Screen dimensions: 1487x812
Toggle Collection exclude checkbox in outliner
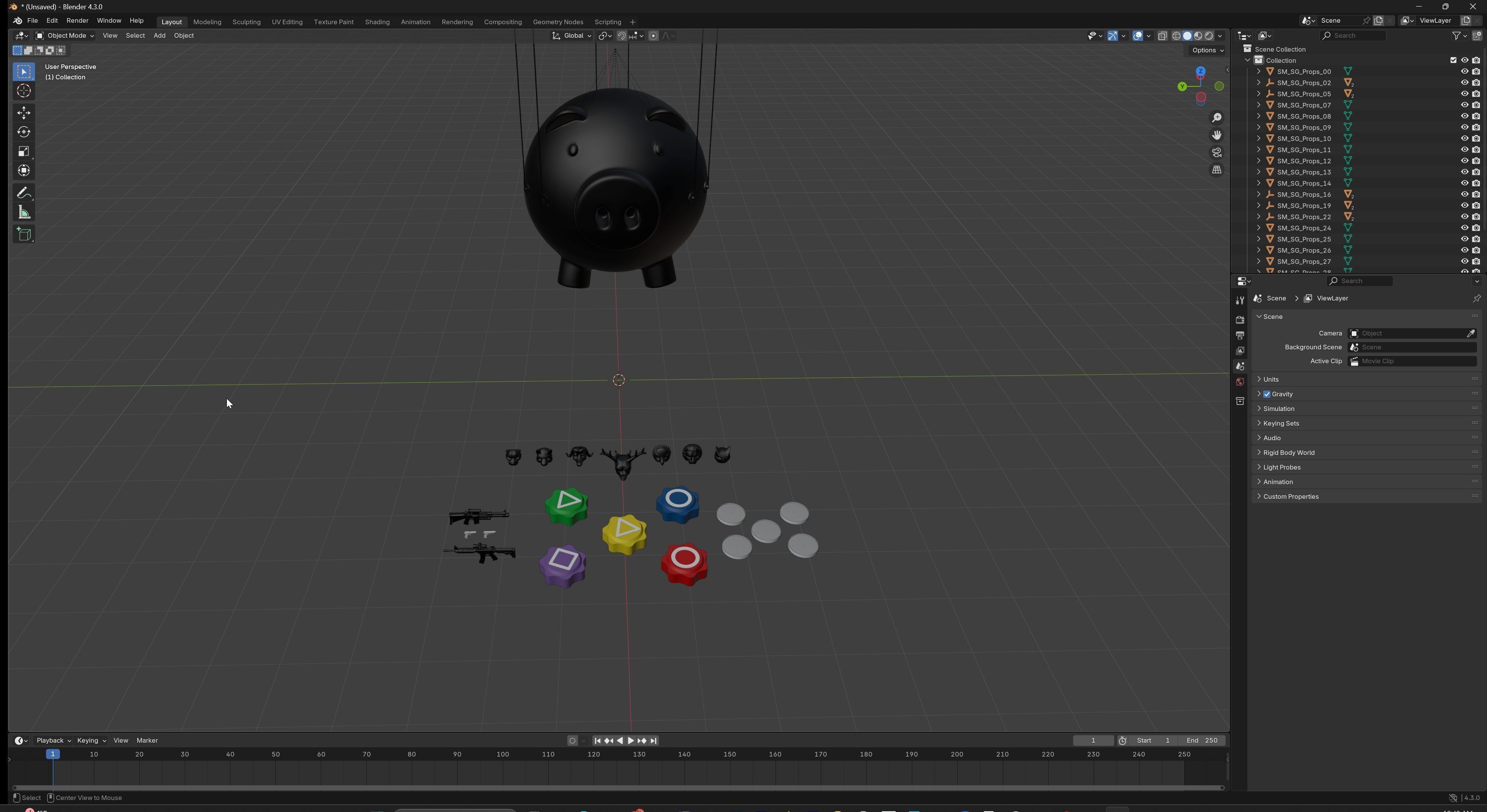point(1453,60)
